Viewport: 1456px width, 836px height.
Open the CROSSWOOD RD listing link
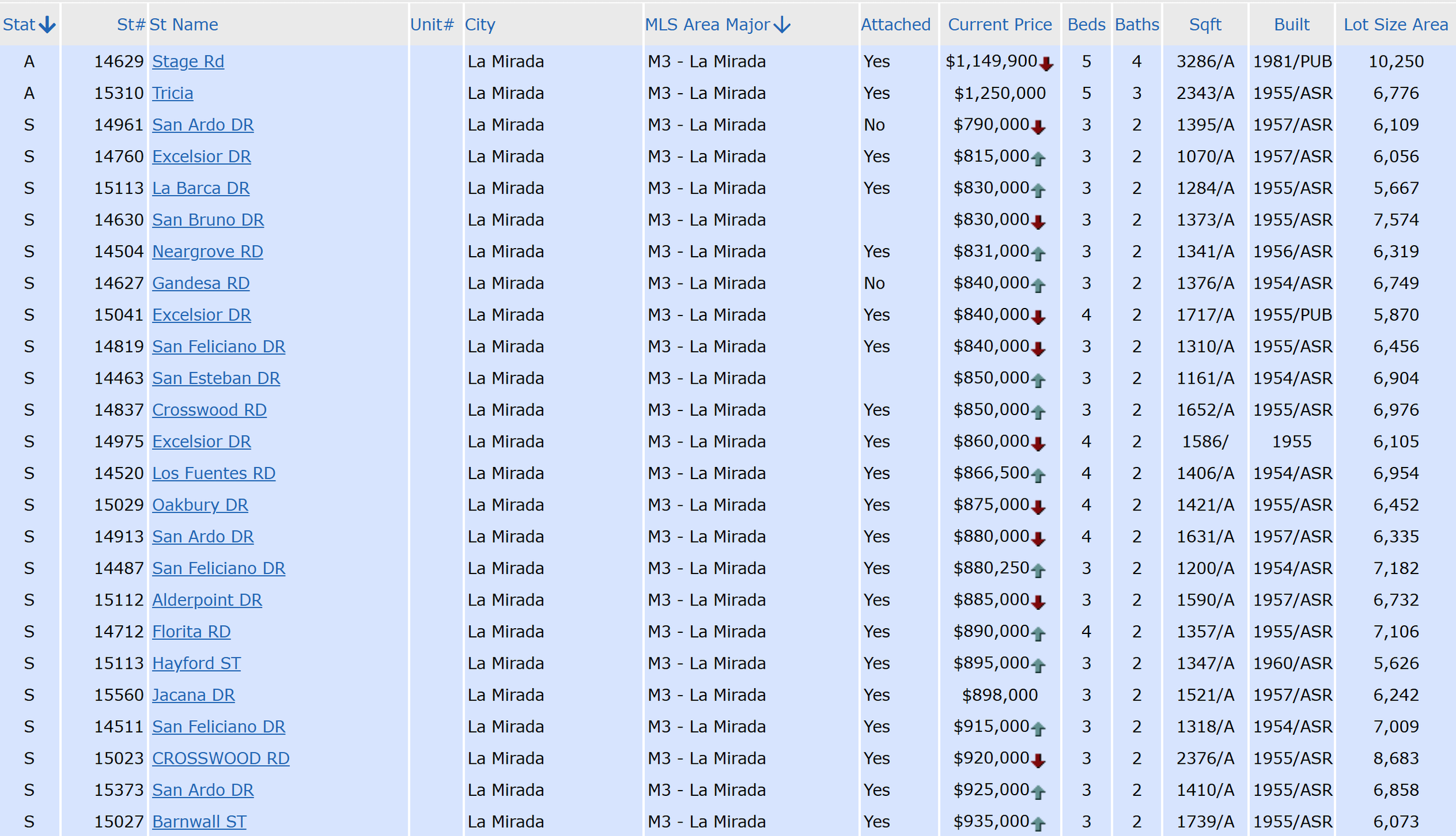point(220,758)
